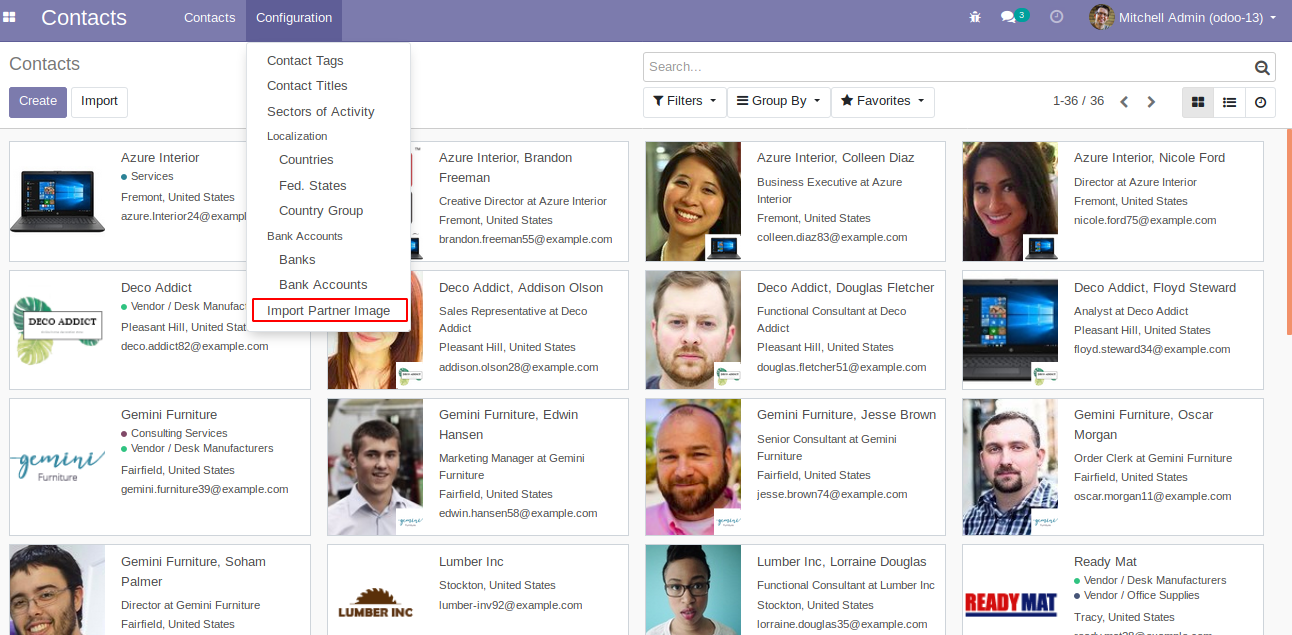Open Lumber Inc logo image
1292x635 pixels.
[375, 603]
